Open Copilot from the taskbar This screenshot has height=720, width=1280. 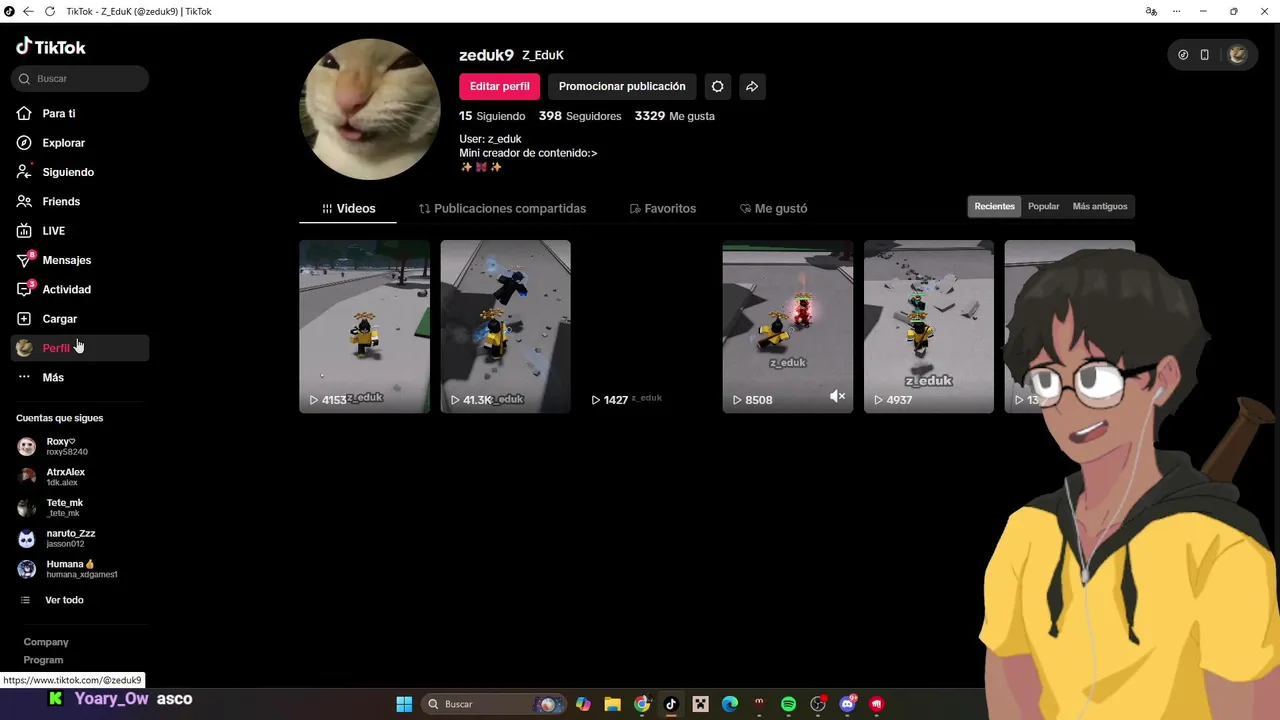pos(583,704)
